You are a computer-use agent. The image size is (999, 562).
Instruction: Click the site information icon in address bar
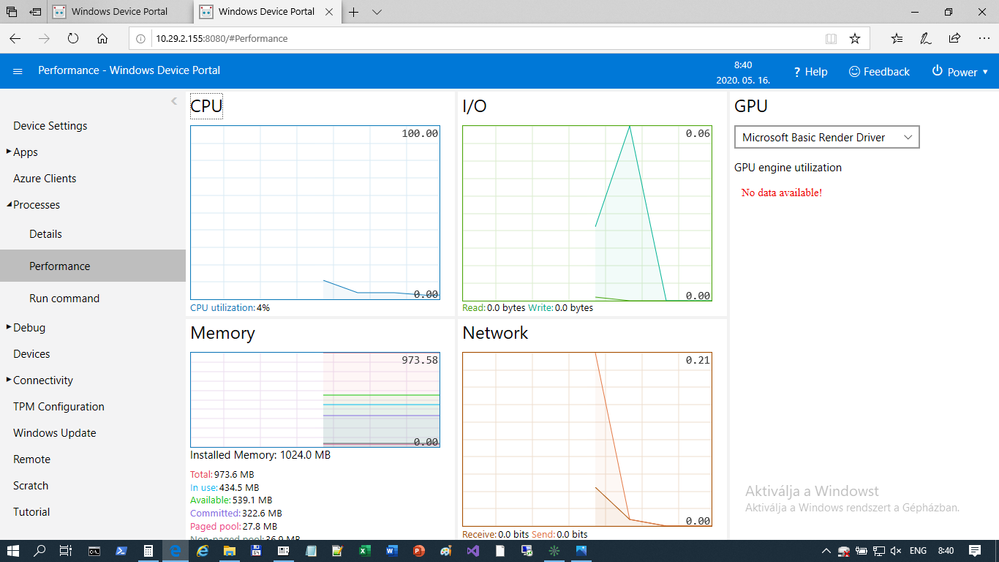tap(141, 39)
